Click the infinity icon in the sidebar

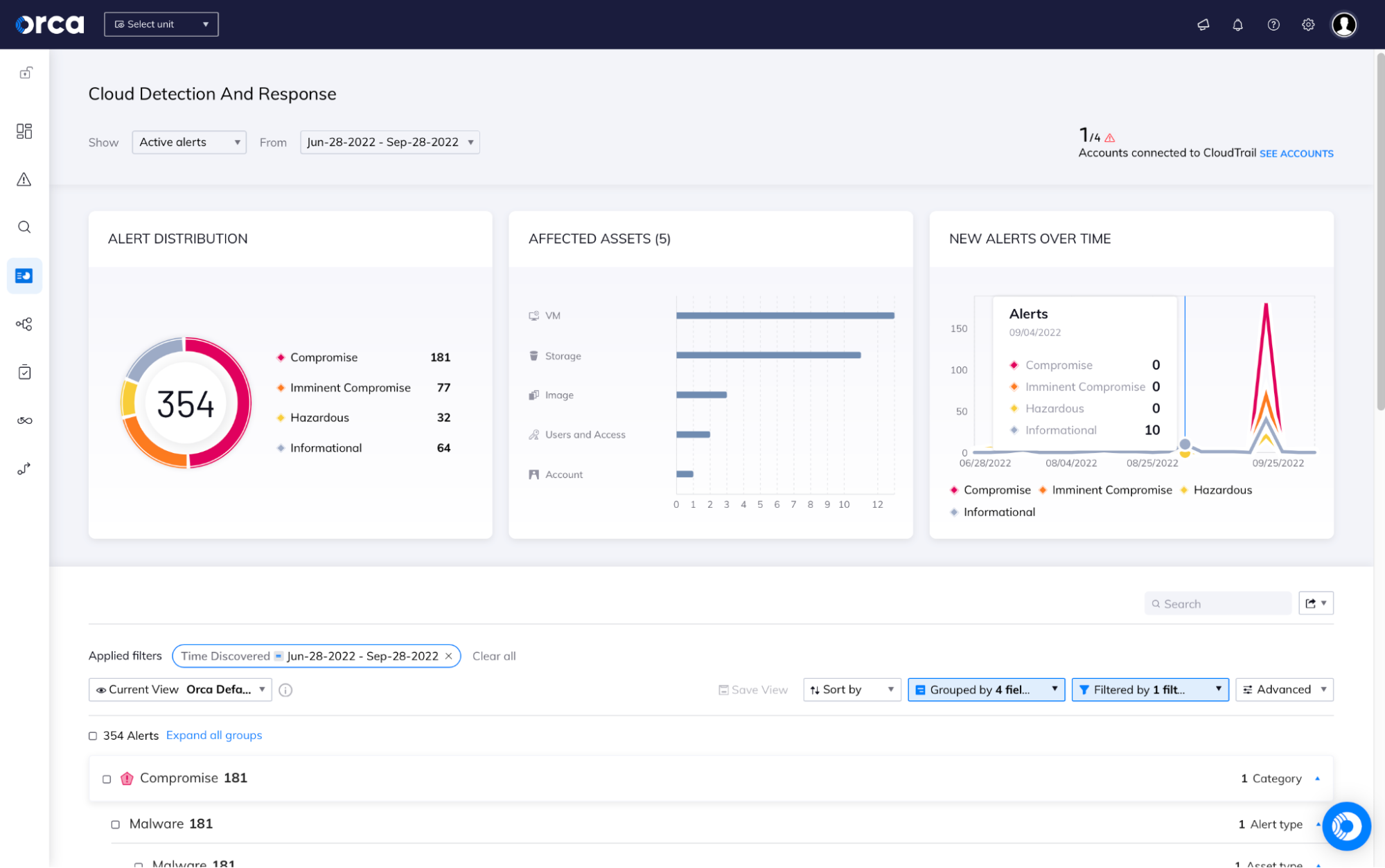coord(24,420)
